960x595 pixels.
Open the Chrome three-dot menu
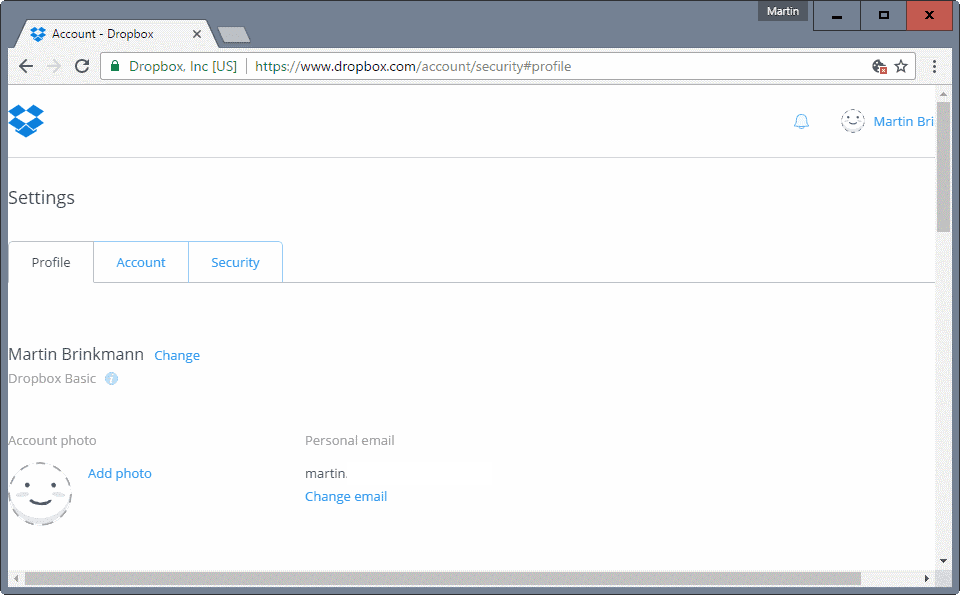click(934, 66)
